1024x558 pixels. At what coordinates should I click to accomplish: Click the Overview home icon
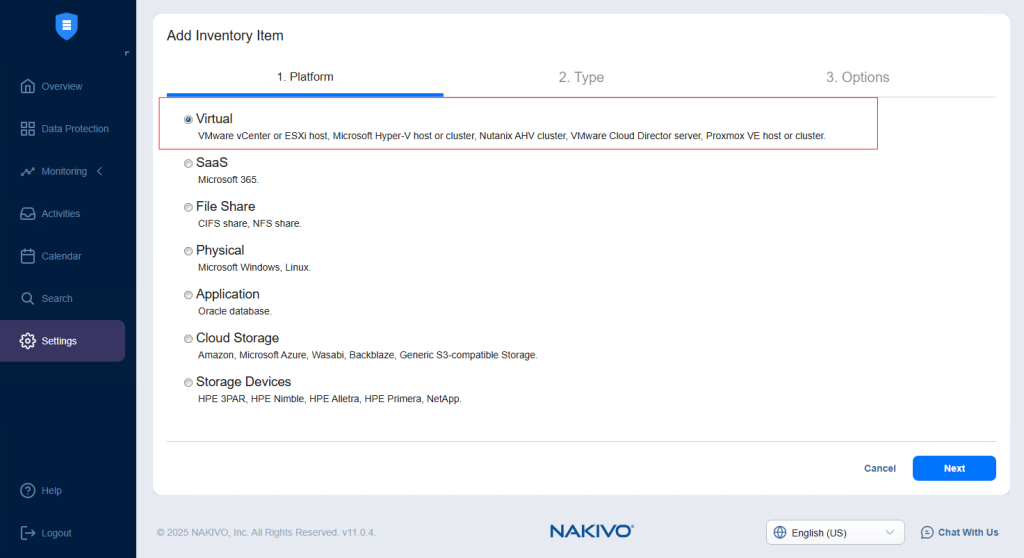coord(27,86)
